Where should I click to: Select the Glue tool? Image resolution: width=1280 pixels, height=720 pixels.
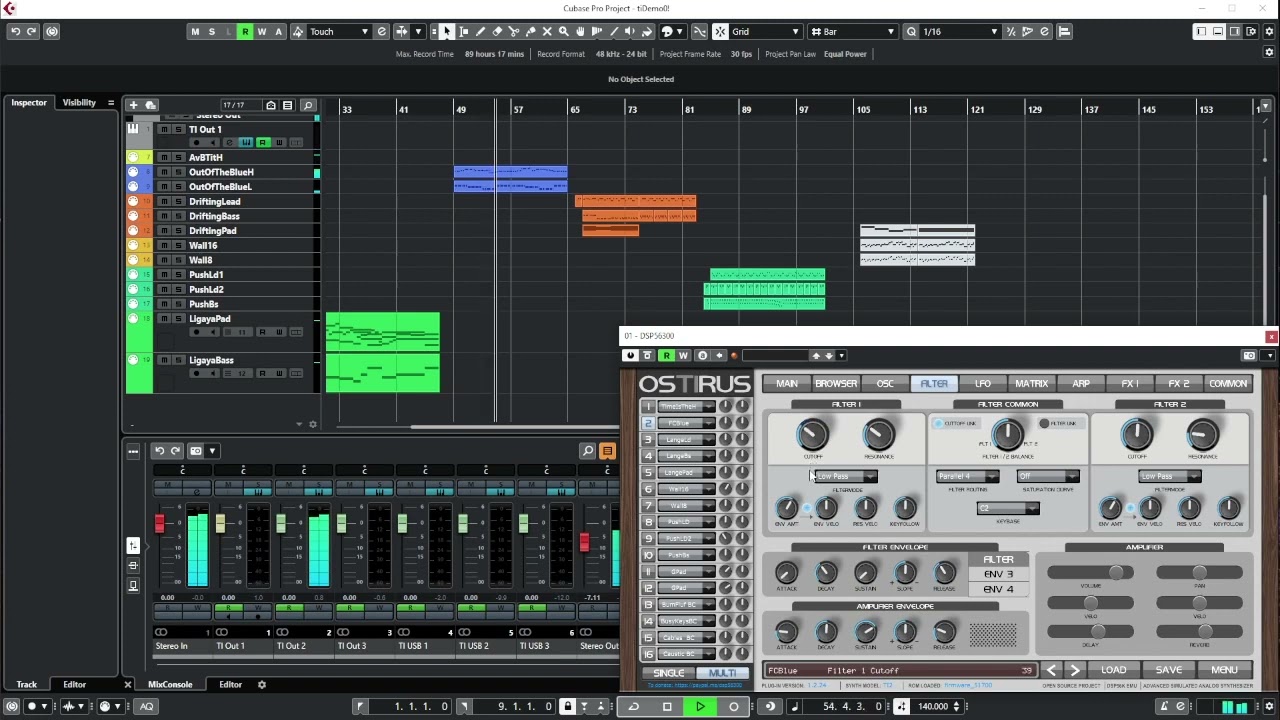pos(530,31)
